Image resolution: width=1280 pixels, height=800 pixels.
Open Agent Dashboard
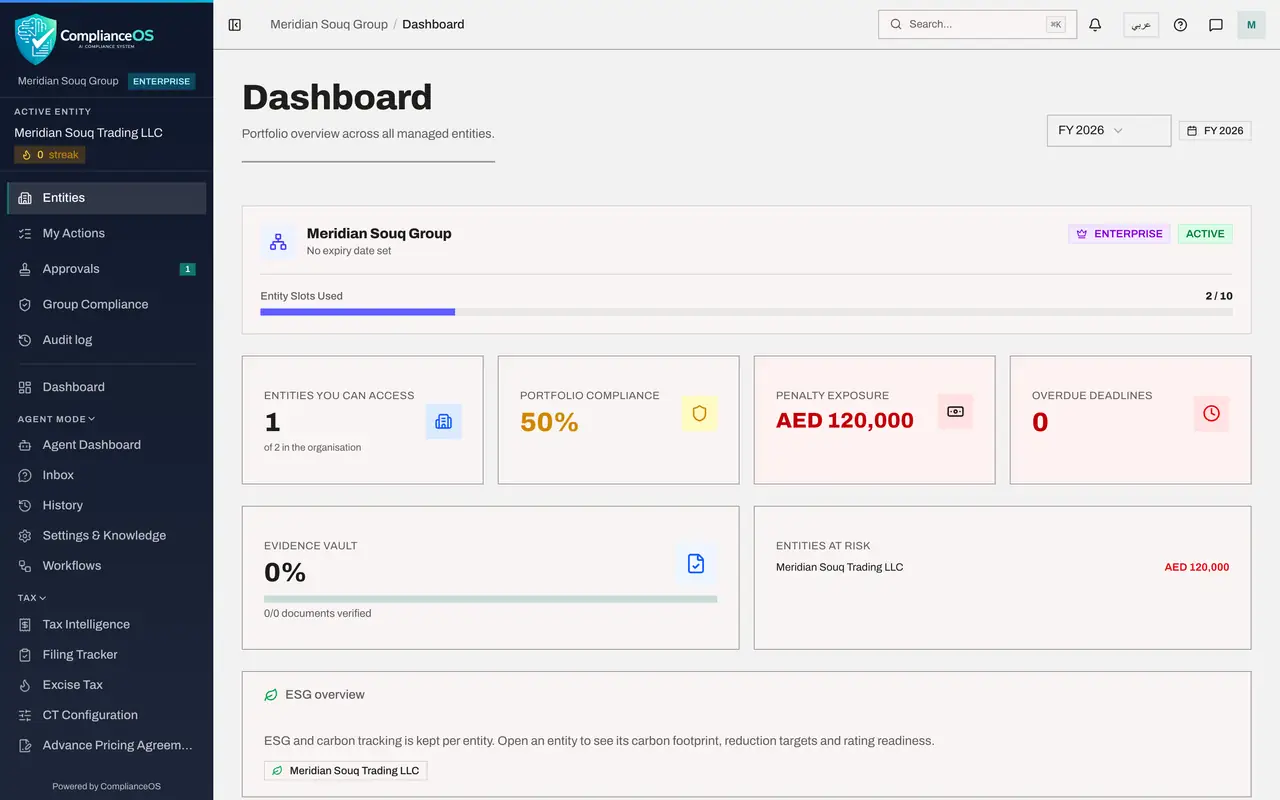[x=107, y=445]
